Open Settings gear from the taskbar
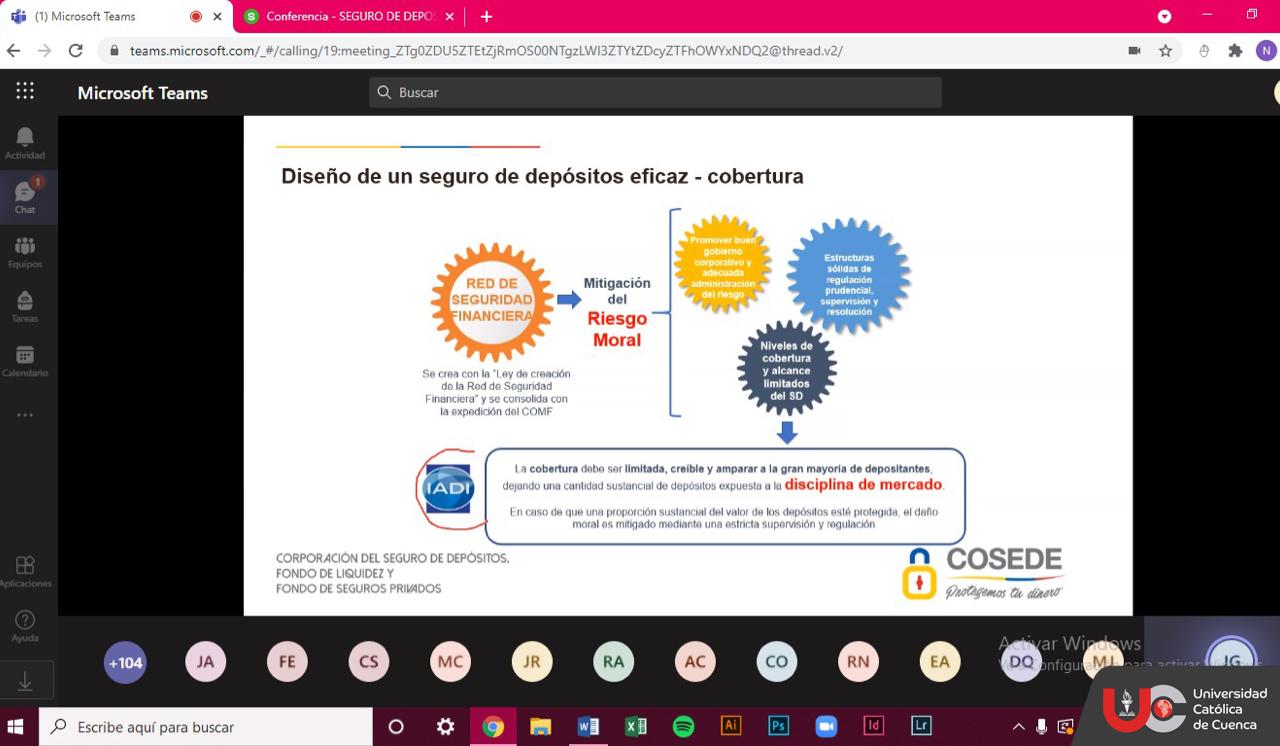 446,727
